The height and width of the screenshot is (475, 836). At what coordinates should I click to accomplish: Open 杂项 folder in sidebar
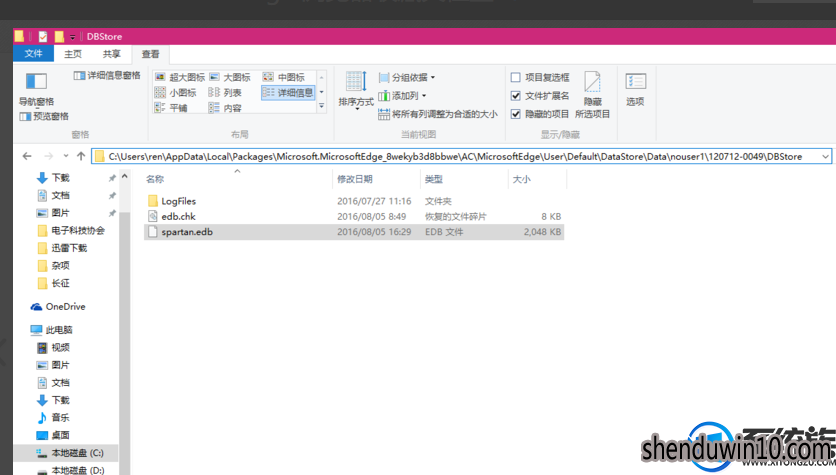pos(60,265)
